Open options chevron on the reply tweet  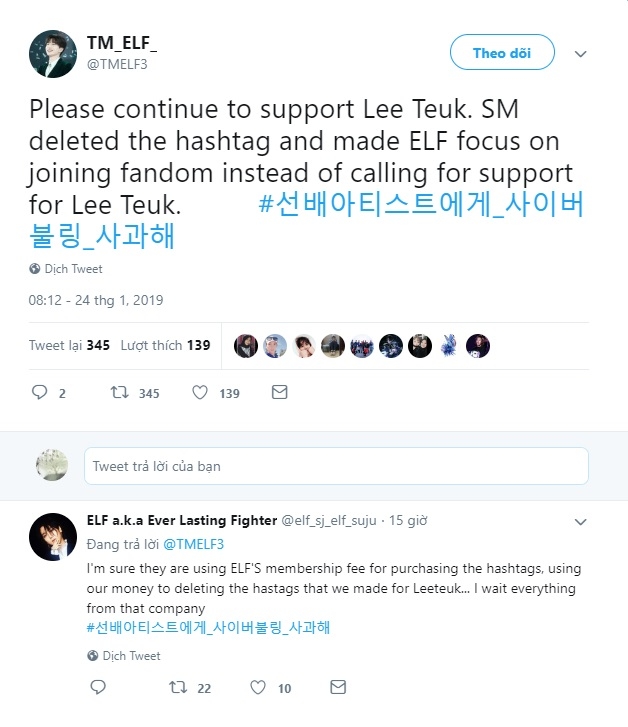click(580, 522)
